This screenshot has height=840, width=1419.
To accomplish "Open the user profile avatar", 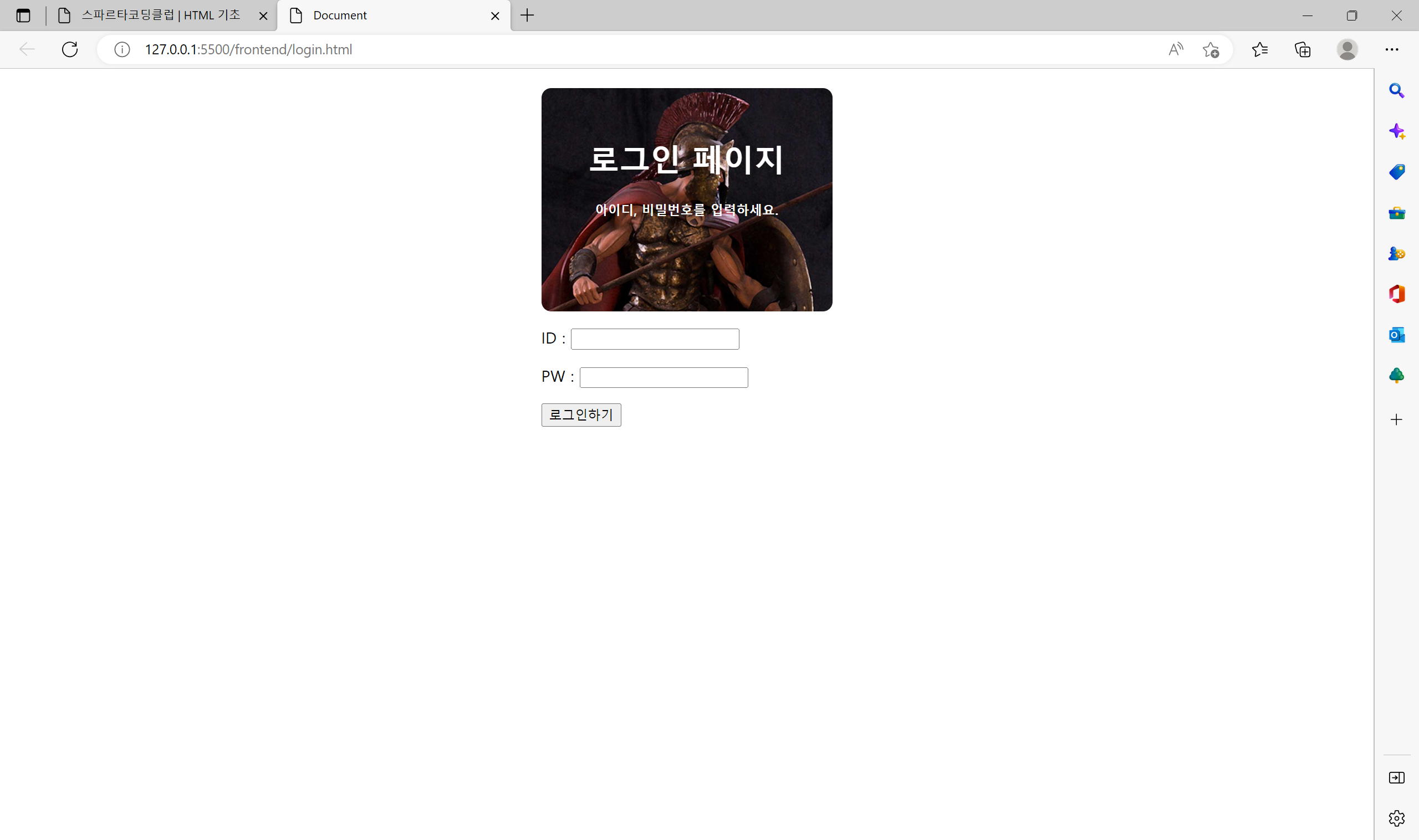I will pyautogui.click(x=1347, y=49).
